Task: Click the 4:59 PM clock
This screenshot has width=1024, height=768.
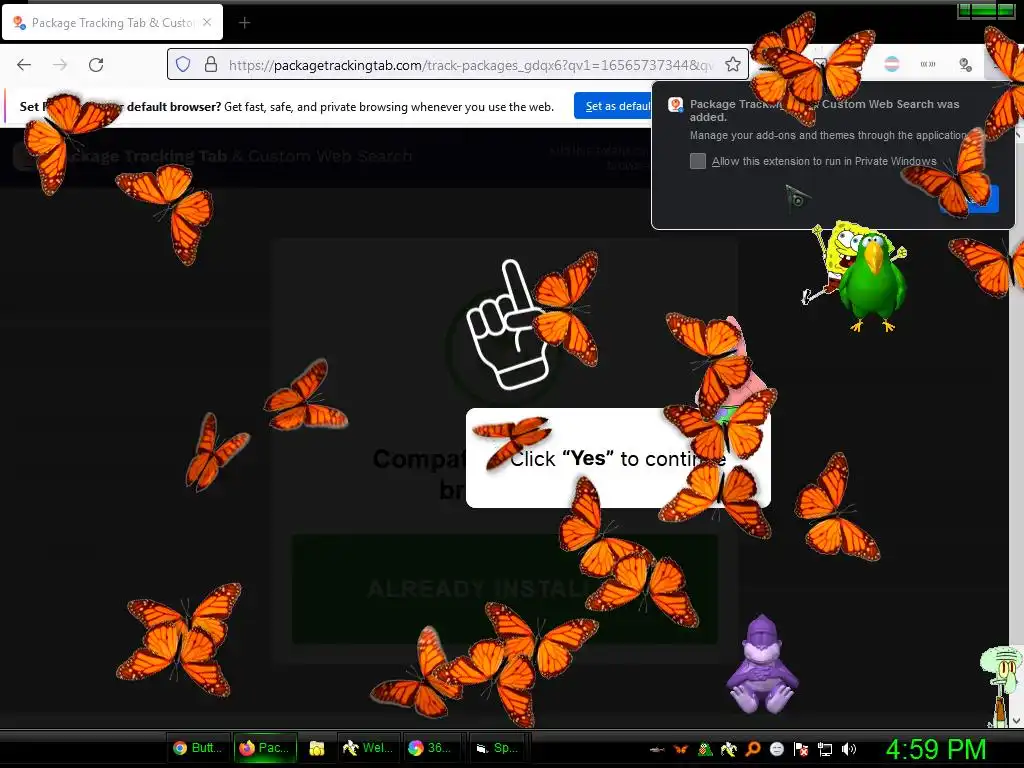Action: (936, 749)
